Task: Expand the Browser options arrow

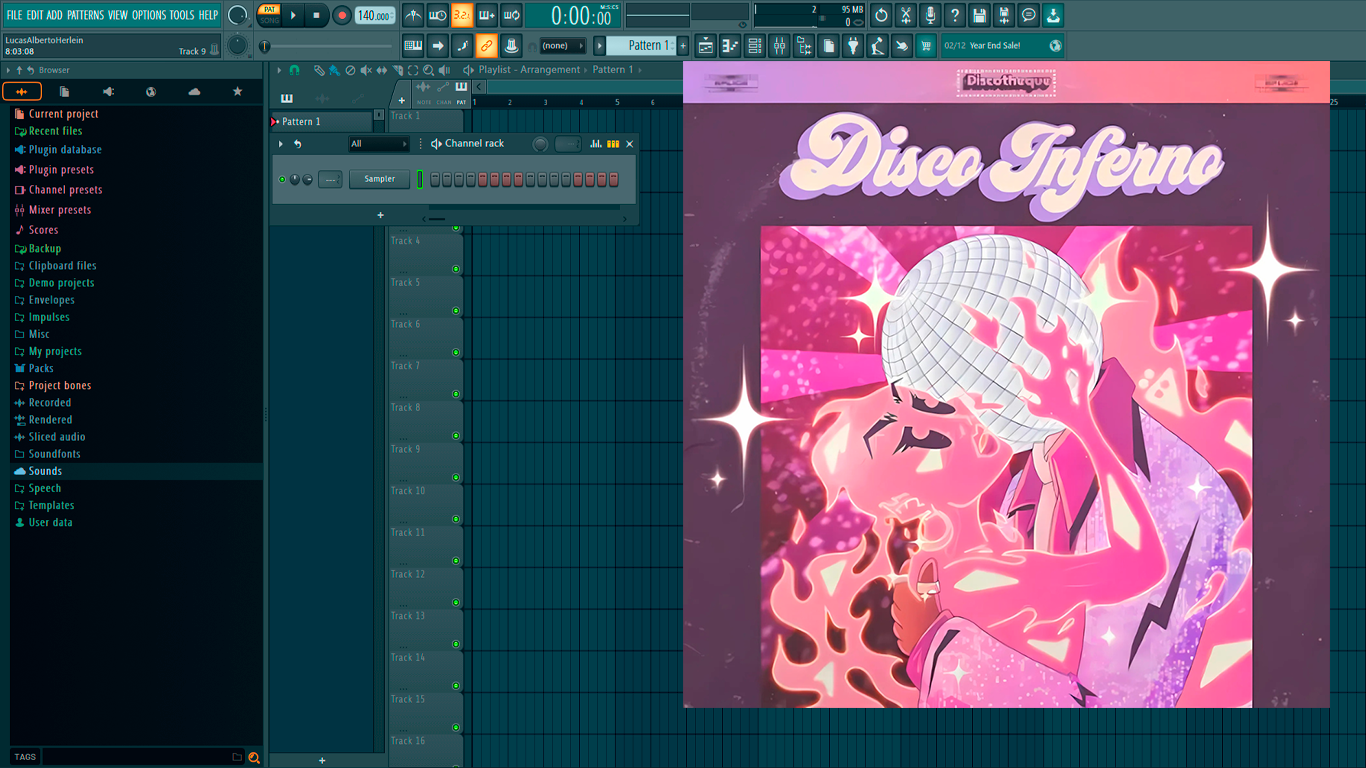Action: tap(9, 70)
